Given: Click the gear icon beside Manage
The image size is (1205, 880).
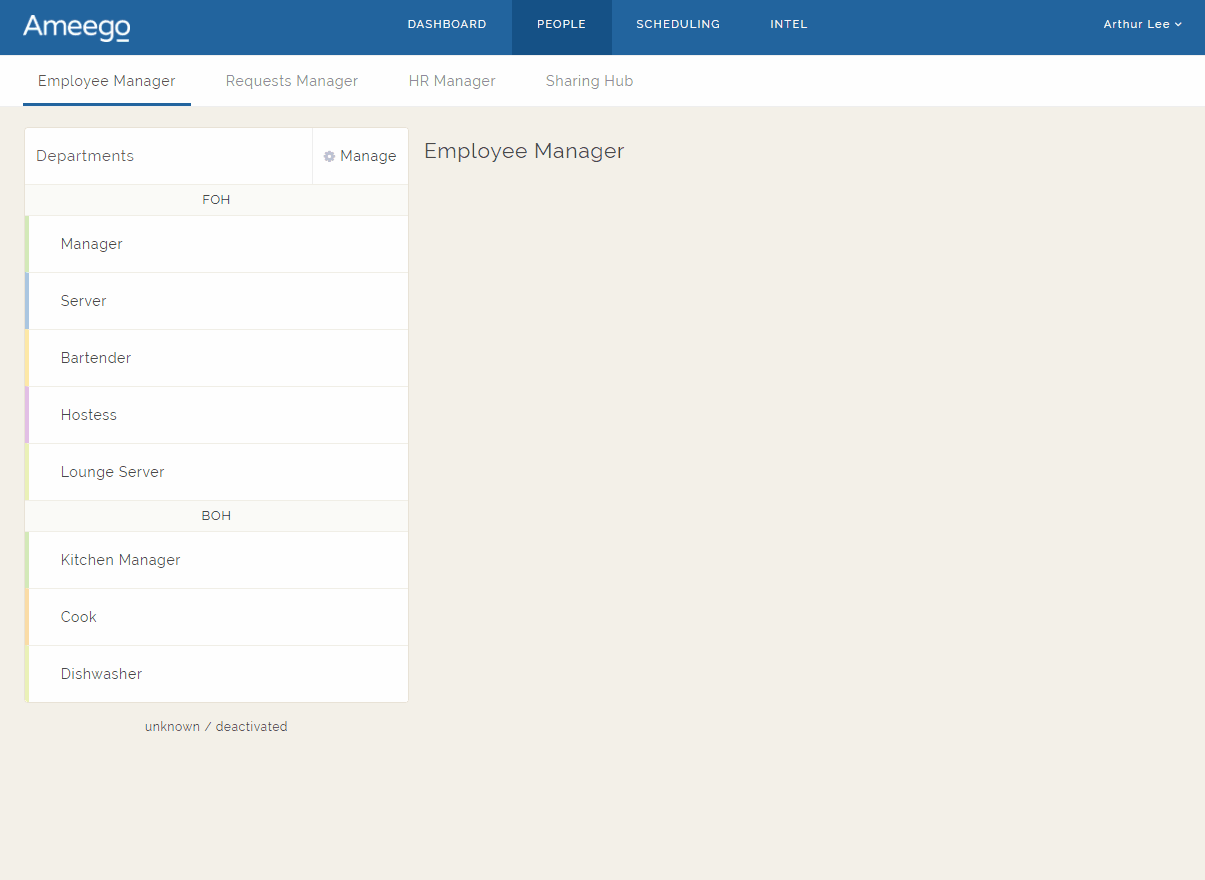Looking at the screenshot, I should point(330,156).
